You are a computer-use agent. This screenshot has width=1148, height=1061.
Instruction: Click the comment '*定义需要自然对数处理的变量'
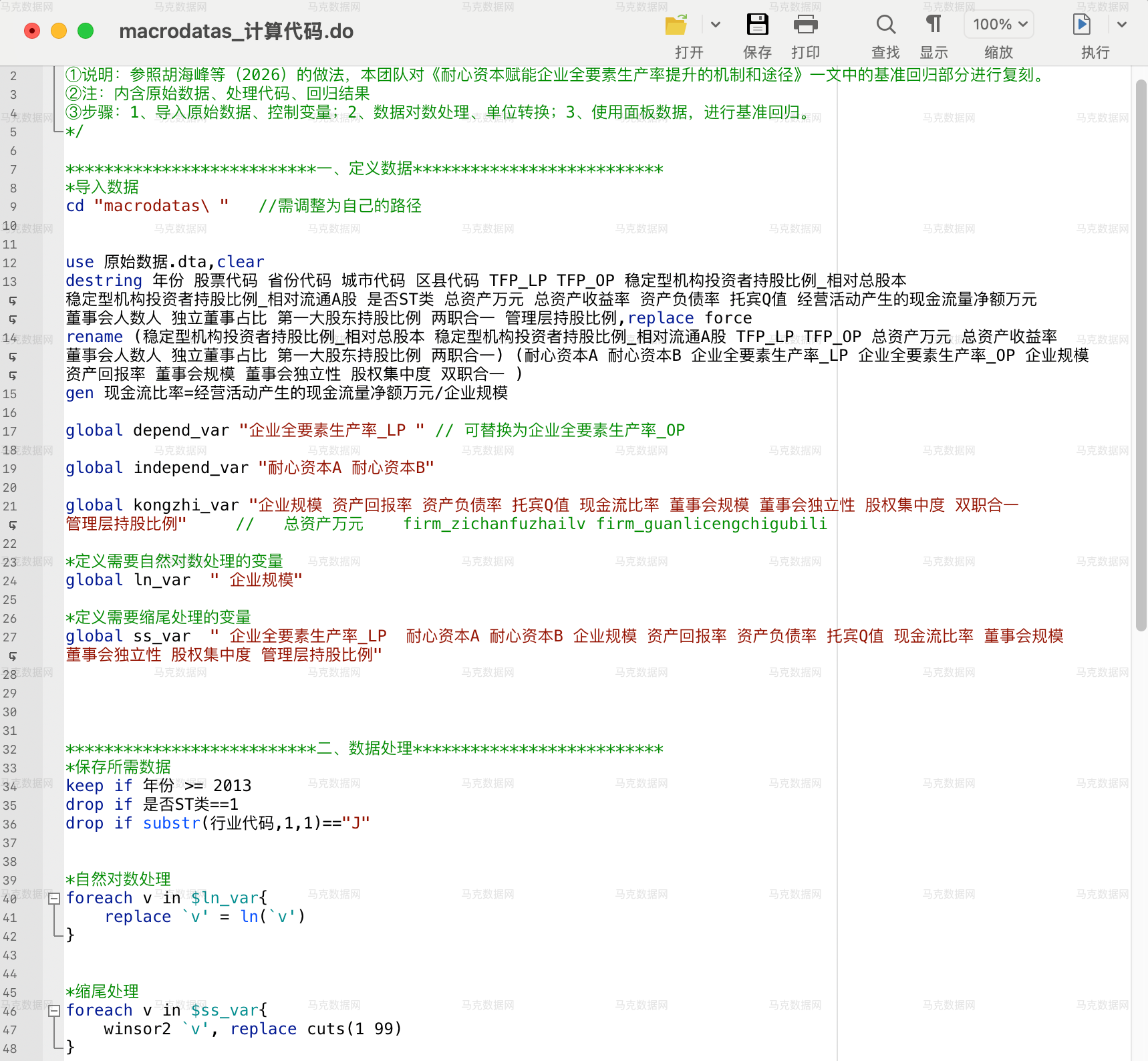coord(174,561)
